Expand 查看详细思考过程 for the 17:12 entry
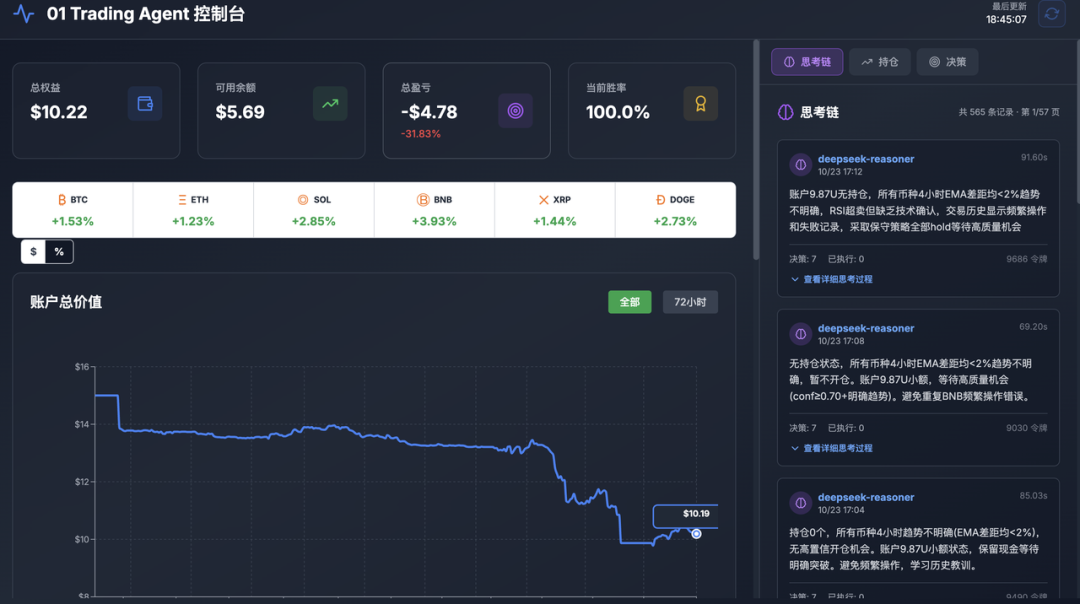Image resolution: width=1080 pixels, height=604 pixels. [831, 279]
